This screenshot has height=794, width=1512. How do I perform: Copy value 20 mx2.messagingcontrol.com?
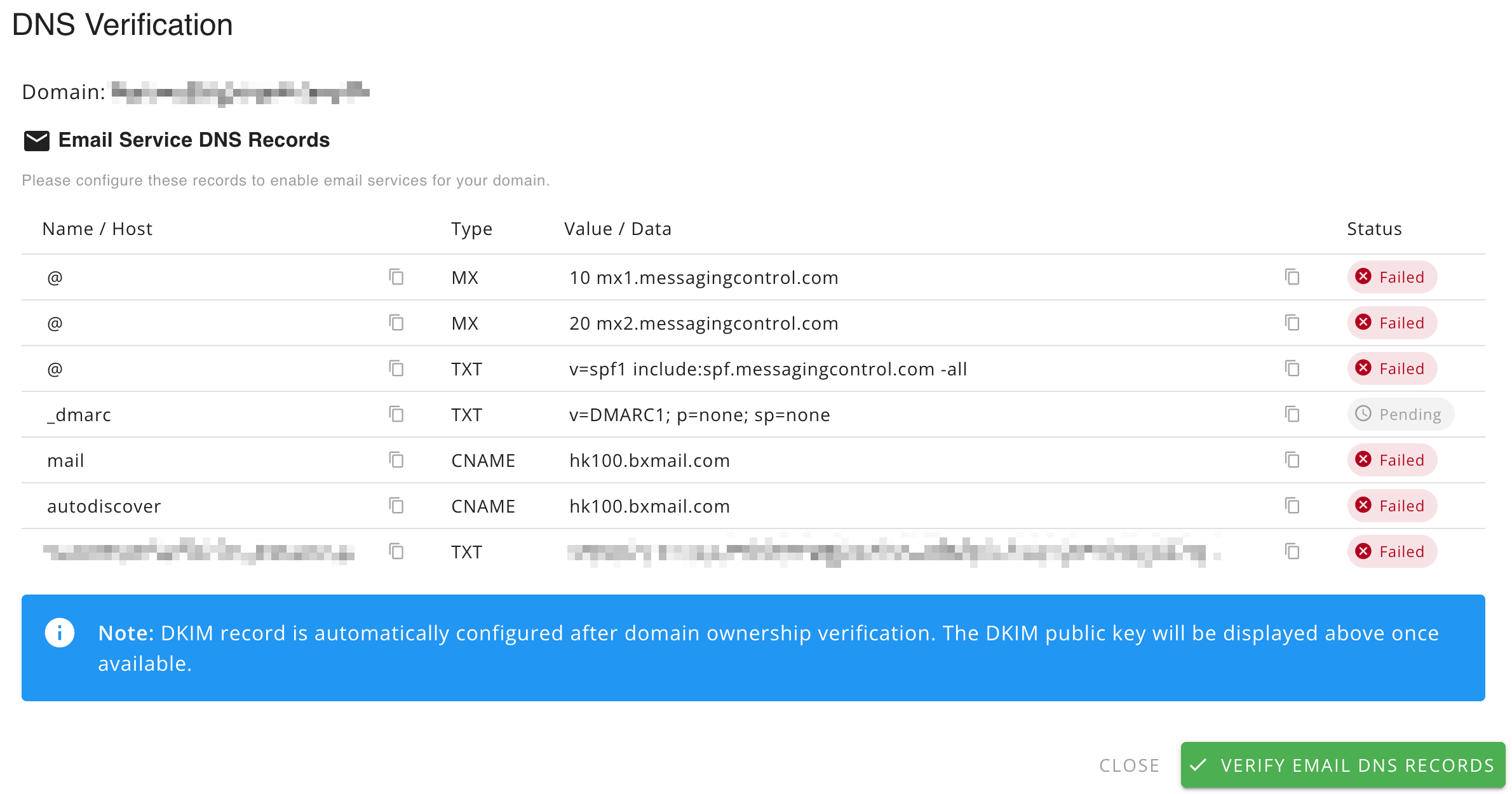[x=1292, y=323]
